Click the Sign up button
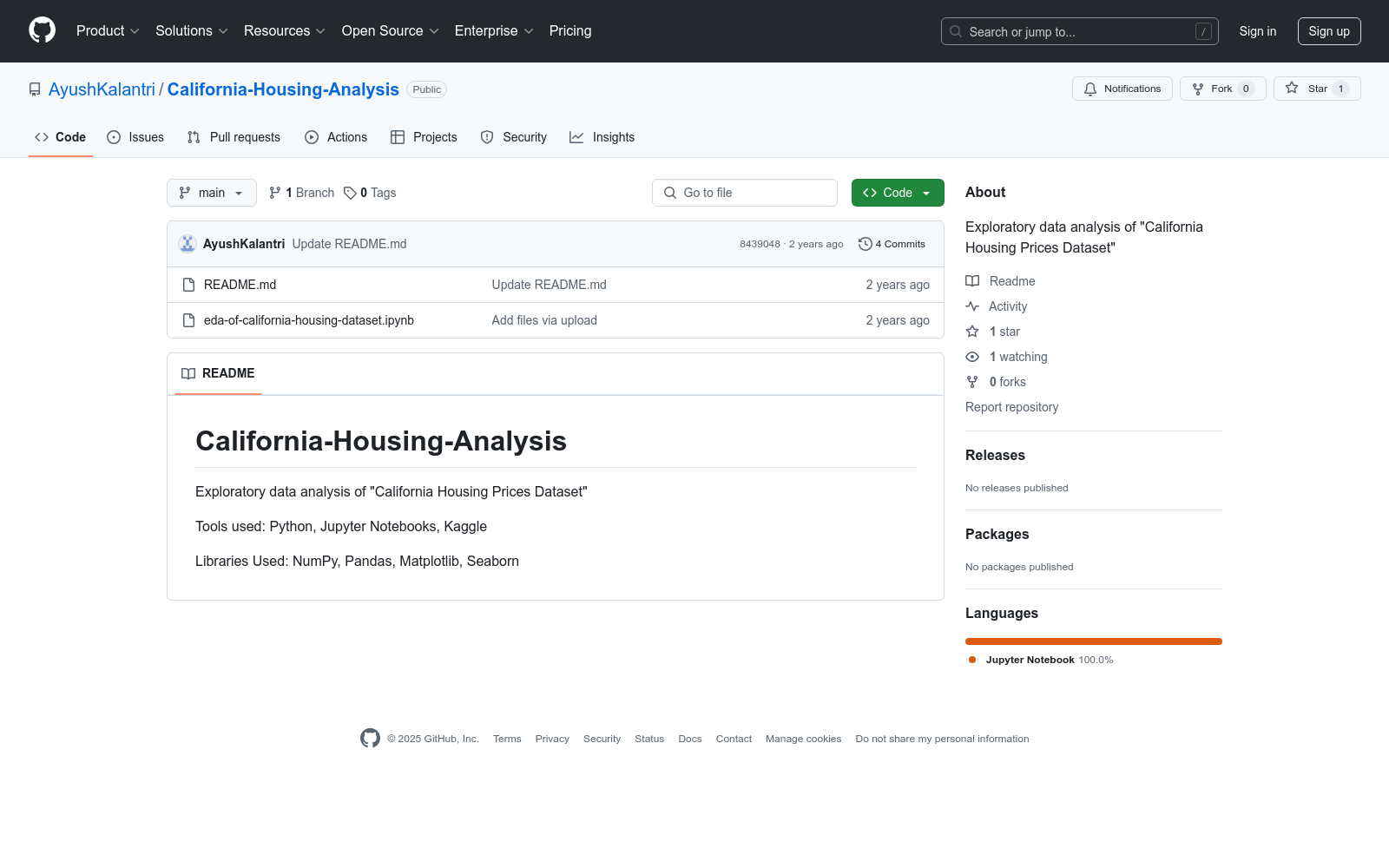 tap(1329, 31)
